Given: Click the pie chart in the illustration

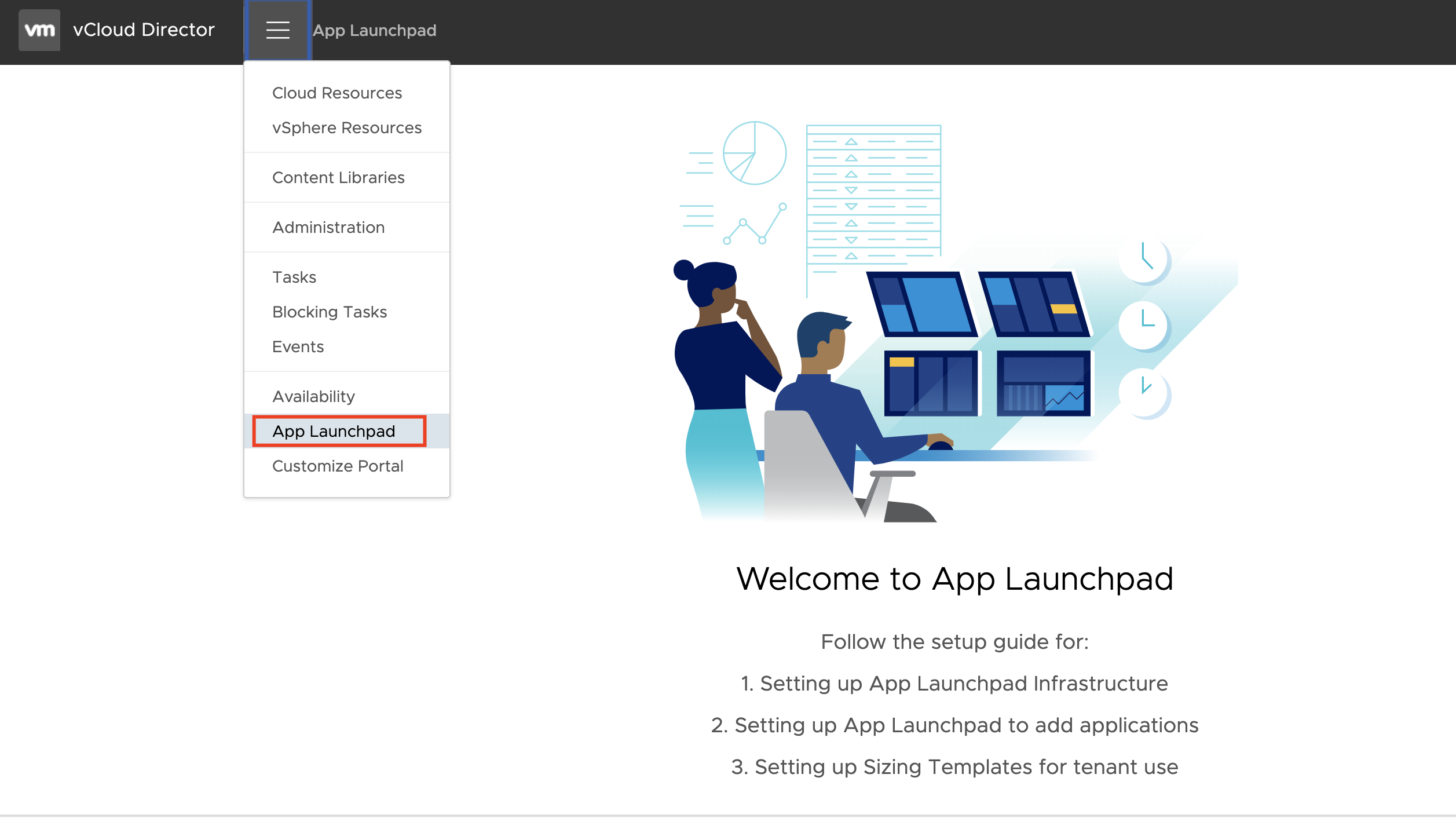Looking at the screenshot, I should [755, 154].
